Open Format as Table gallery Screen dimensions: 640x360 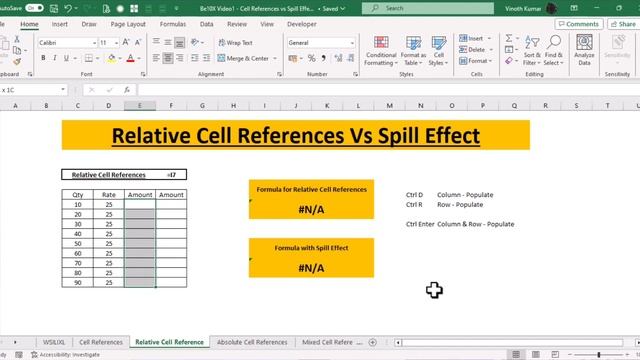(413, 51)
